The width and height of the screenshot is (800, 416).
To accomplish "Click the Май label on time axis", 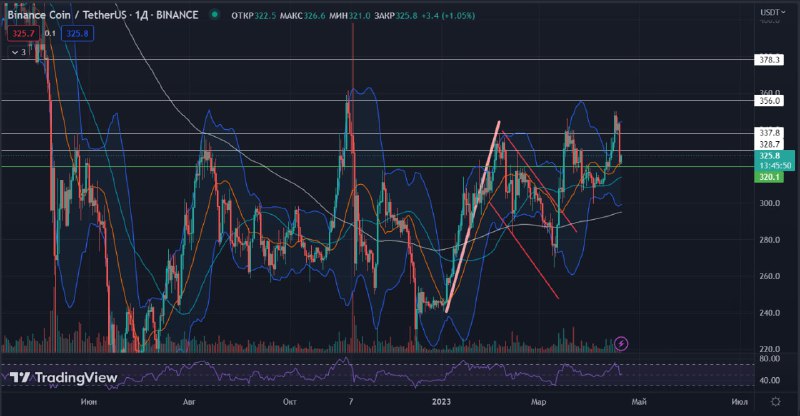I will coord(639,402).
